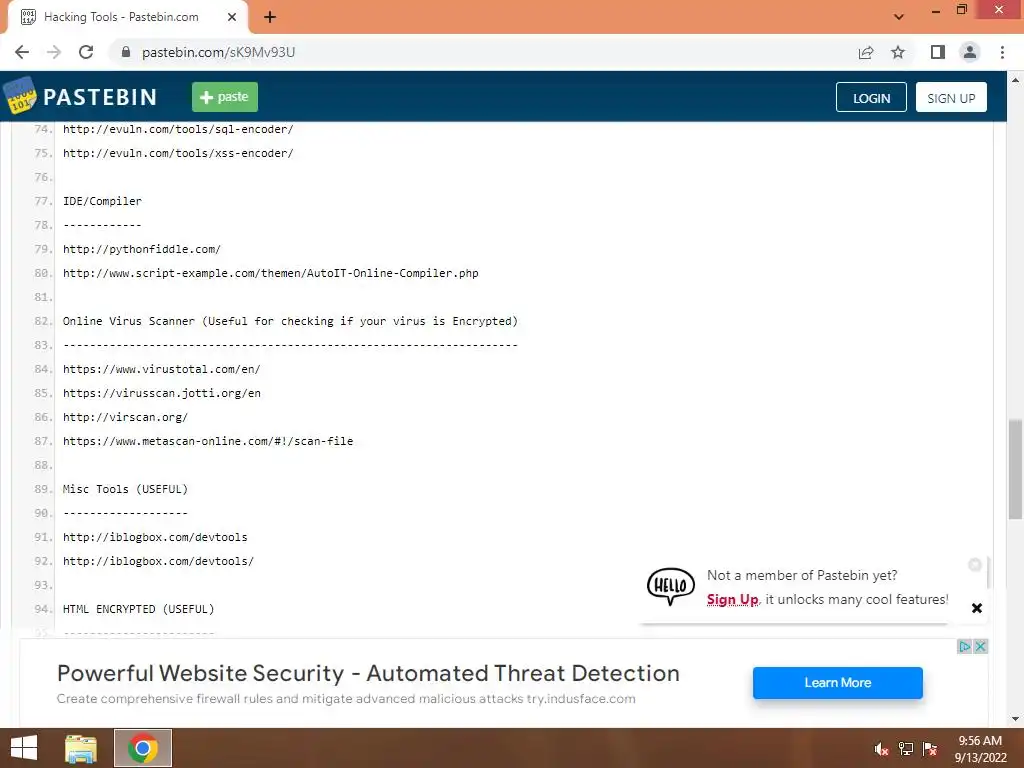Click the Sign Up link in the popup

pos(732,600)
